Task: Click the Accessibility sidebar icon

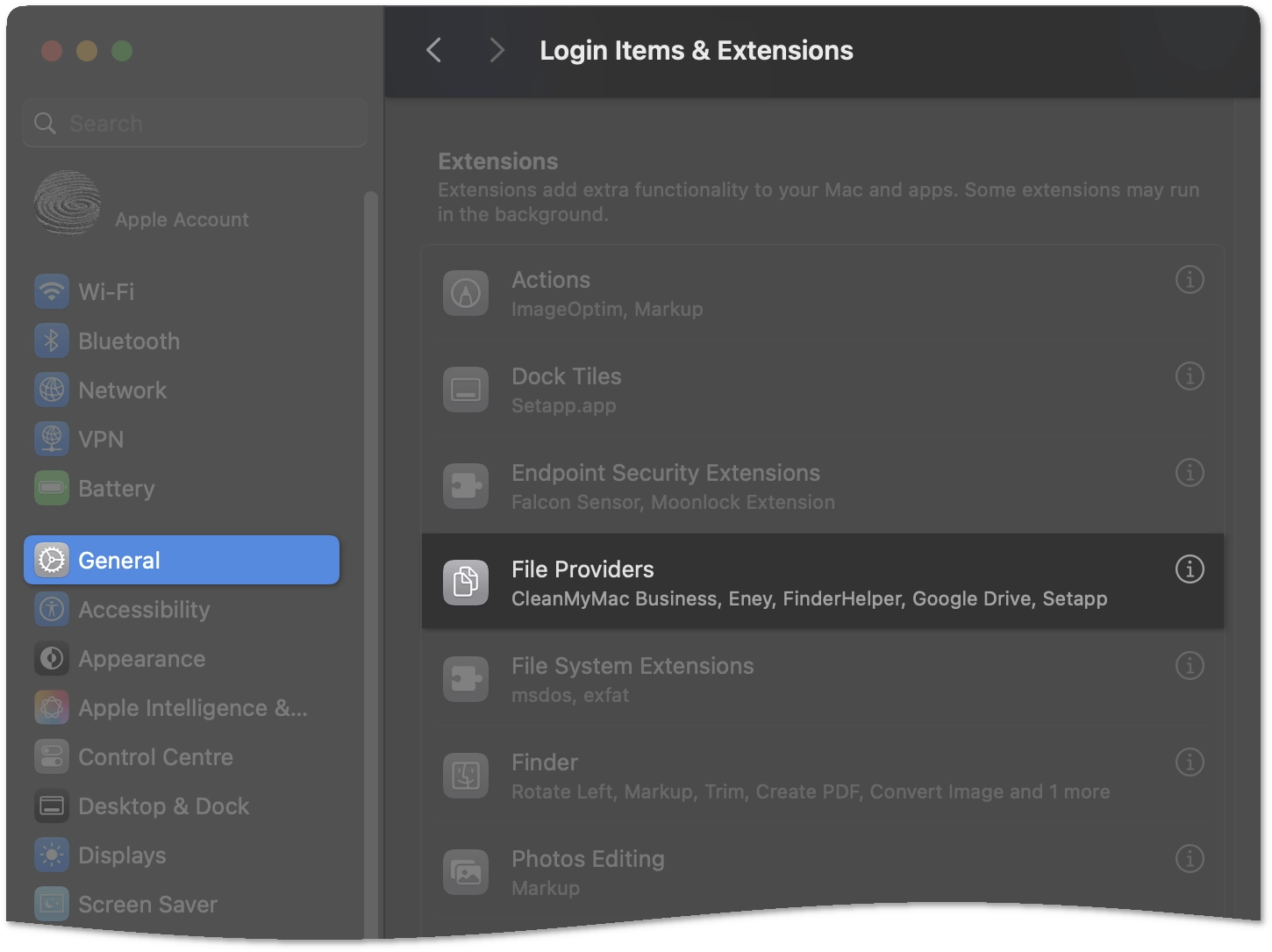Action: point(52,609)
